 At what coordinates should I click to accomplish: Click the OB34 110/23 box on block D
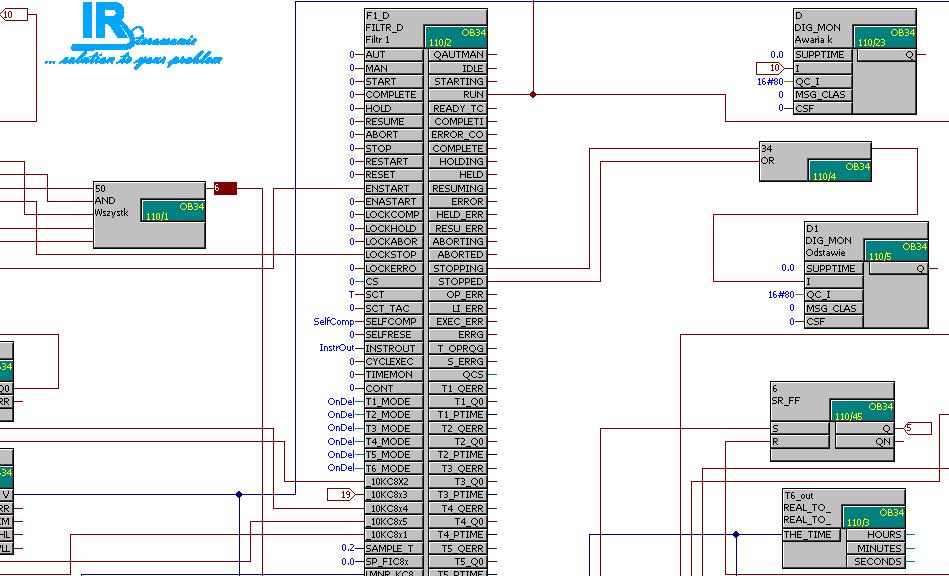click(884, 37)
